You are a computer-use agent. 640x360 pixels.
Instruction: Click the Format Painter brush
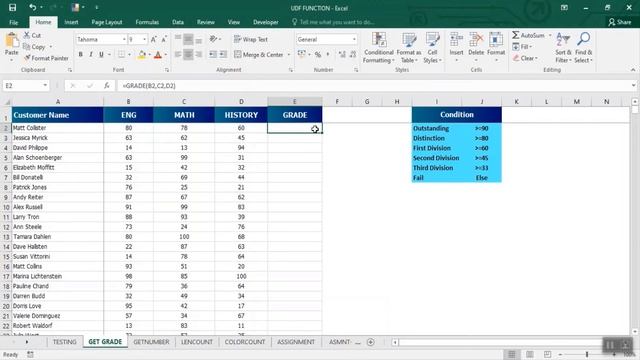(27, 58)
